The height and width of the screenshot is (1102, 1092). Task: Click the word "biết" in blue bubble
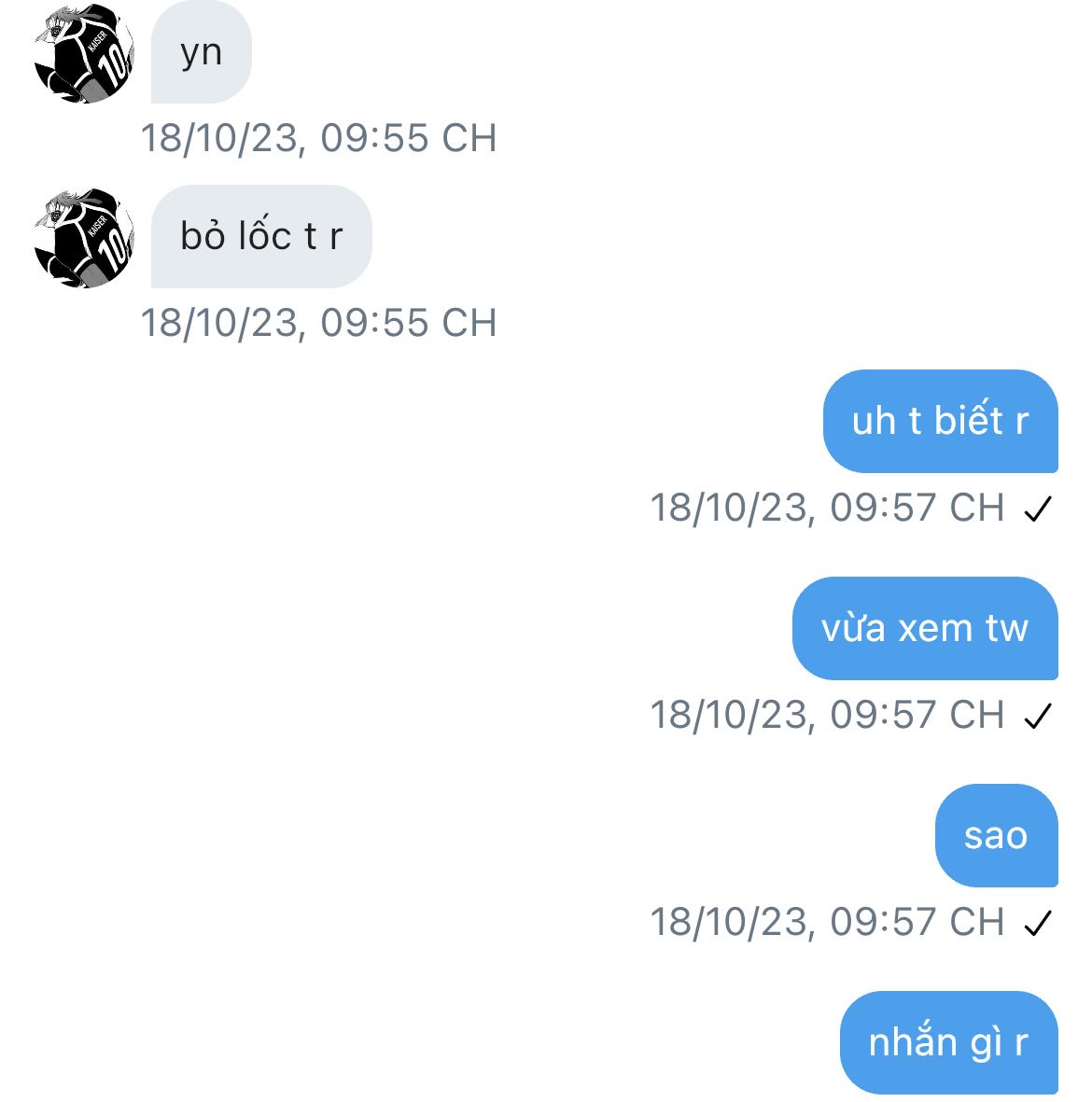(968, 418)
